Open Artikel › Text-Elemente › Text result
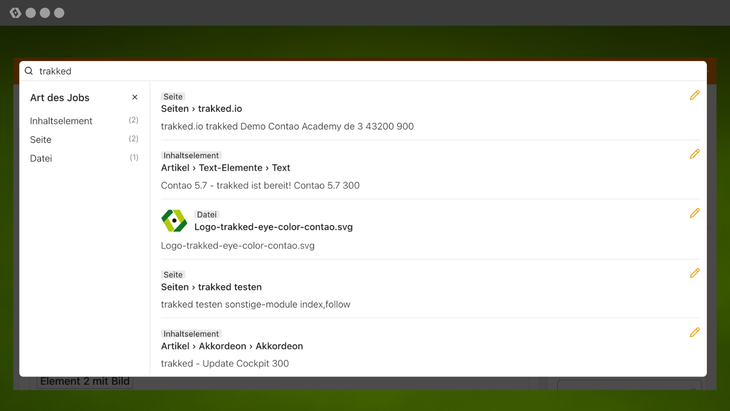 click(x=225, y=168)
